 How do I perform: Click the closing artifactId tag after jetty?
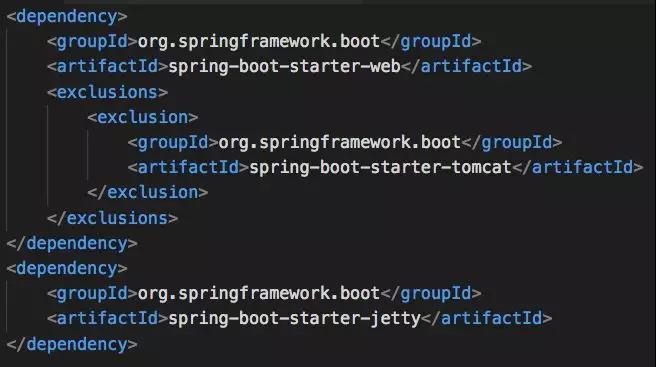coord(487,318)
